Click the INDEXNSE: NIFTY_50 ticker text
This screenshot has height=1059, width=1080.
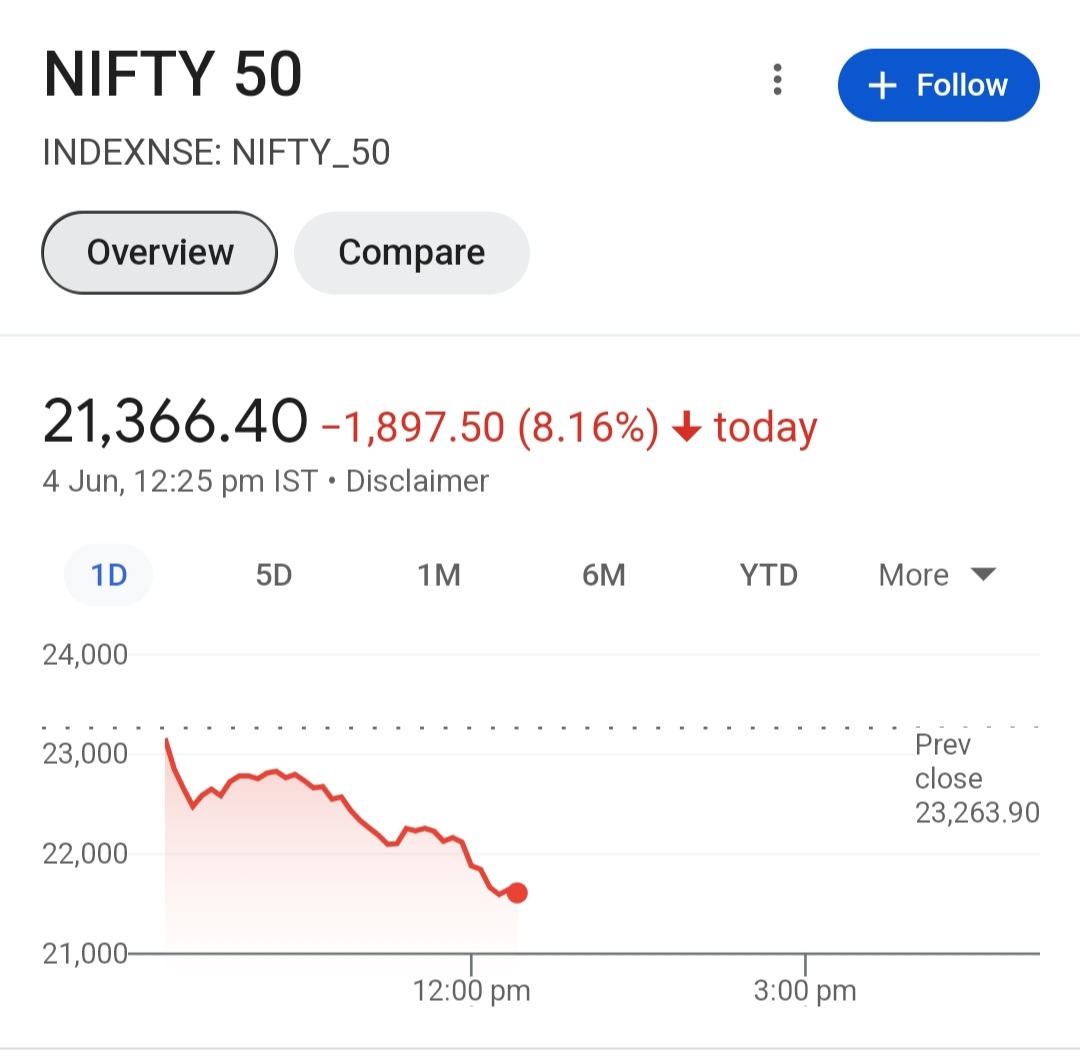(216, 153)
